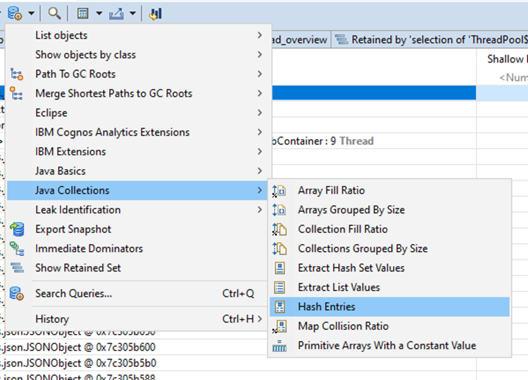Run Extract Hash Set Values query

tap(390, 268)
